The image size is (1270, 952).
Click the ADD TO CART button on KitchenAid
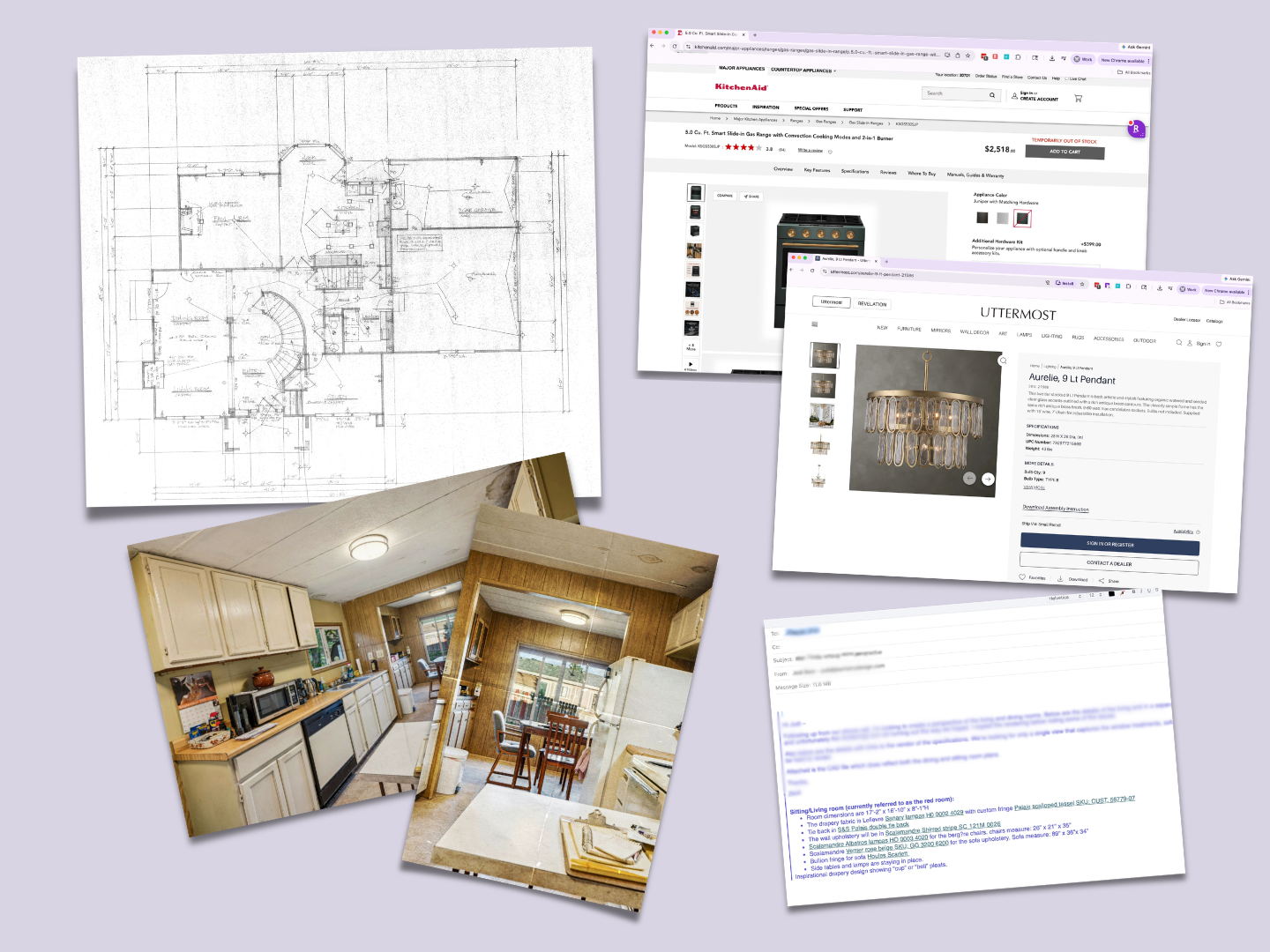click(x=1065, y=152)
